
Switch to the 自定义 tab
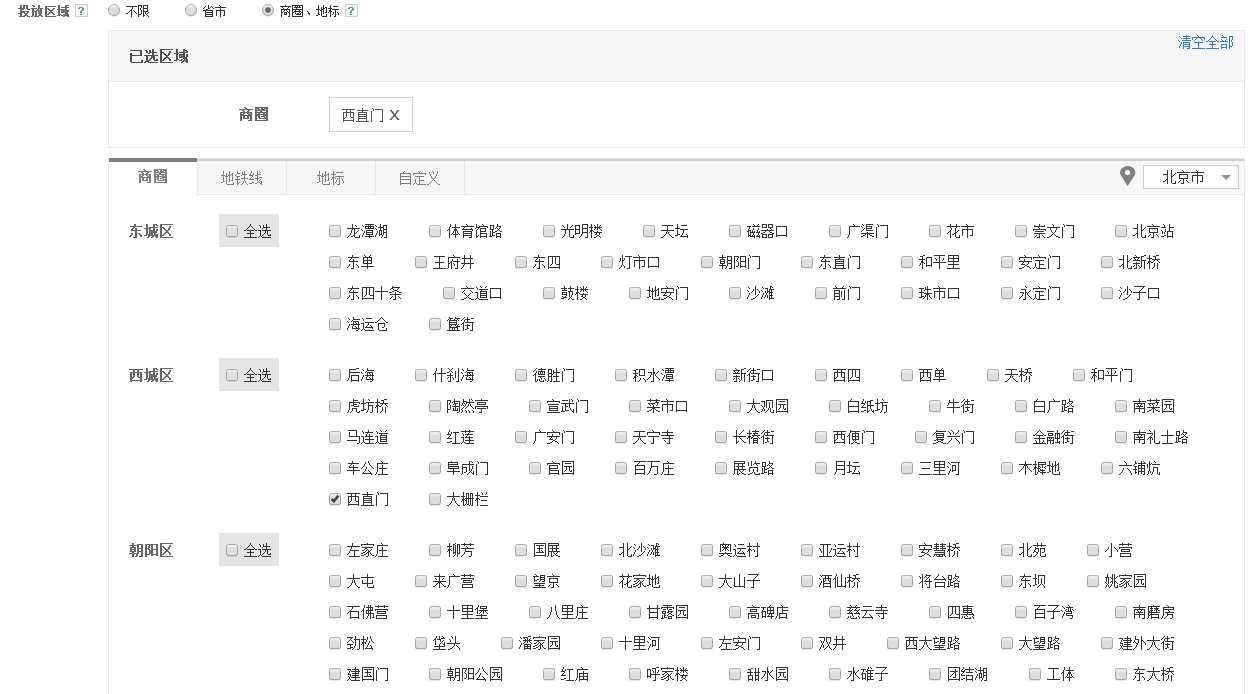pos(420,178)
